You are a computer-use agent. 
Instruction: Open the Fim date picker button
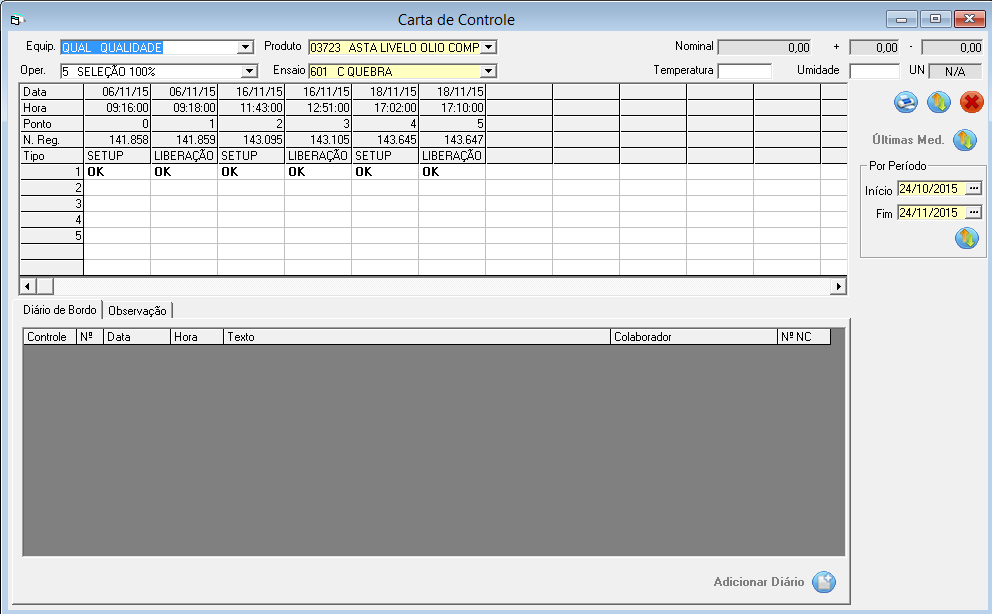[x=974, y=212]
